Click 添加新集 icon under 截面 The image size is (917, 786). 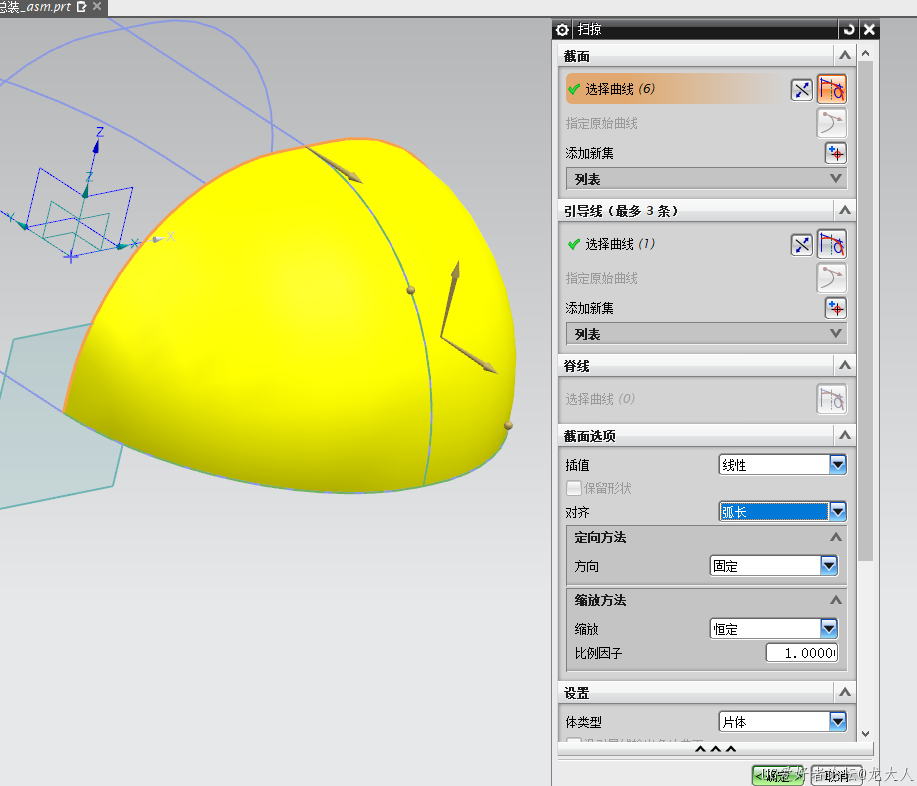tap(835, 153)
